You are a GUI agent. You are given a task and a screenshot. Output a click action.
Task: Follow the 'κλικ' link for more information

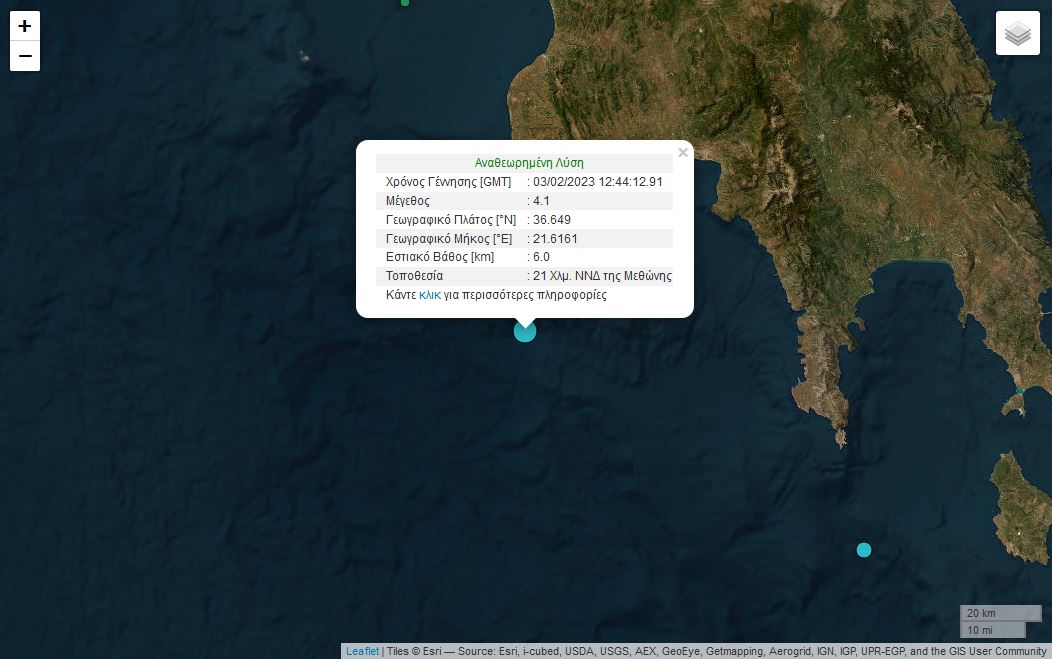point(430,295)
